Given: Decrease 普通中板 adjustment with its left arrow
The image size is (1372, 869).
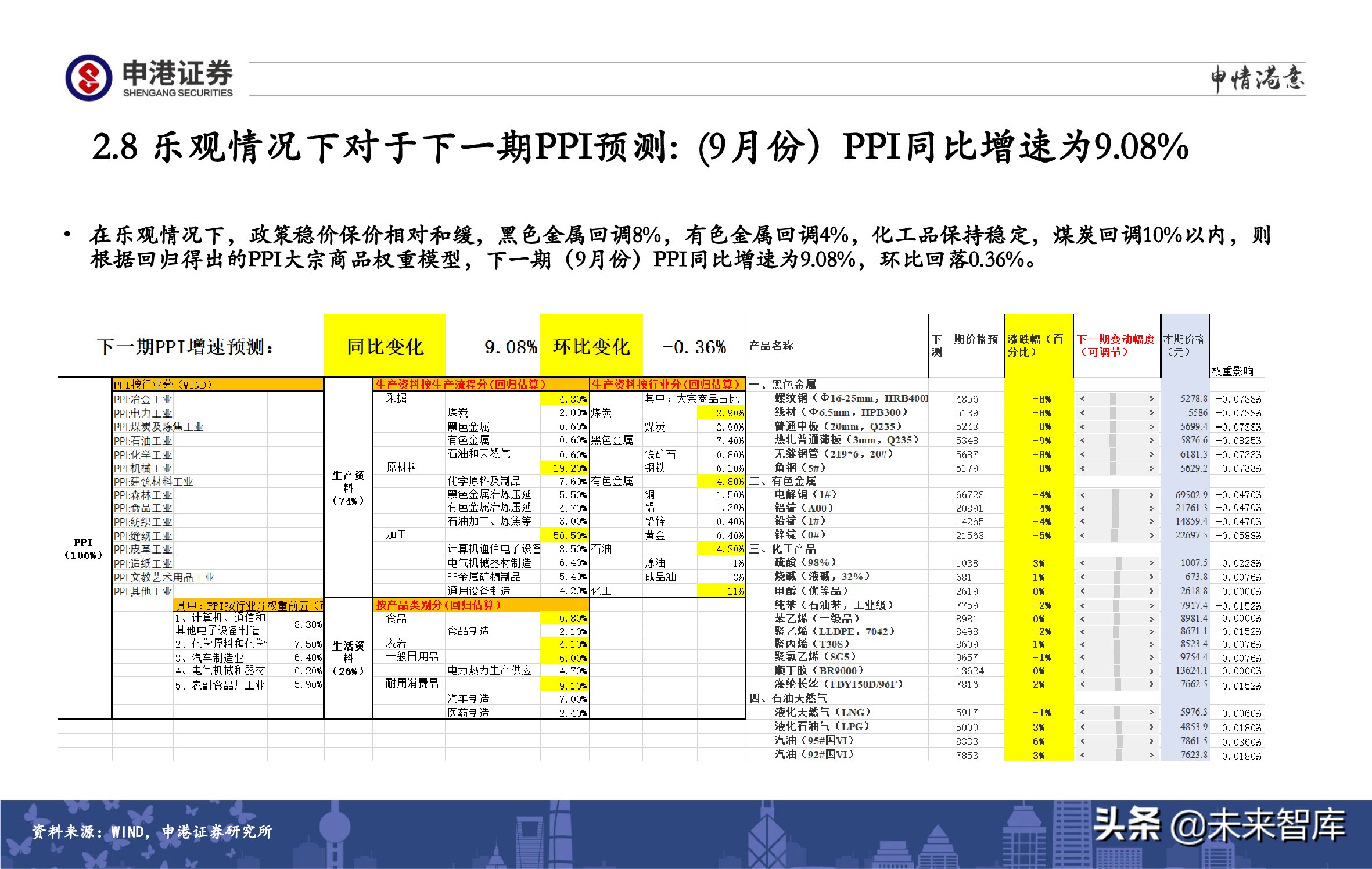Looking at the screenshot, I should tap(1083, 427).
